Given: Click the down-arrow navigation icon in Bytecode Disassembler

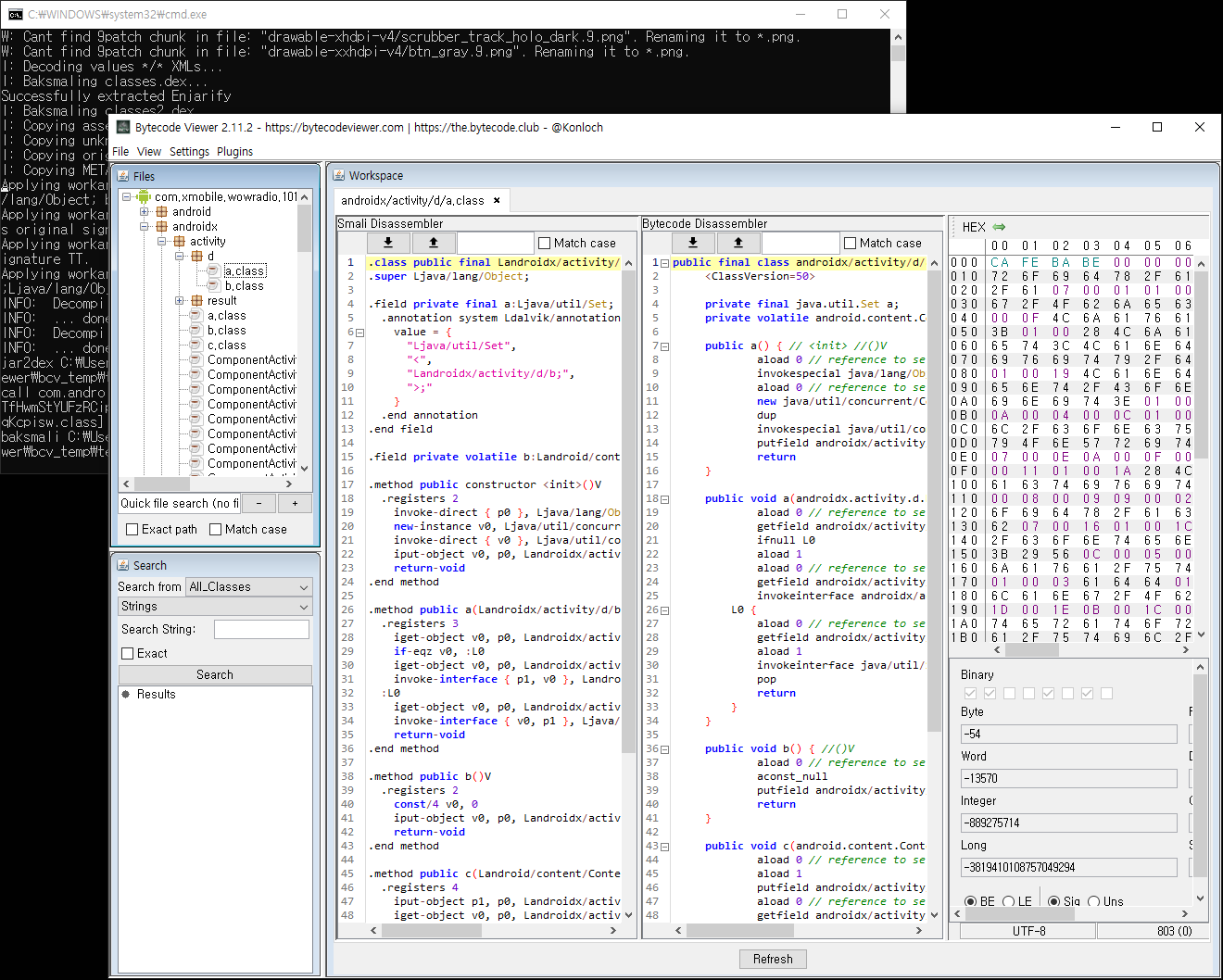Looking at the screenshot, I should point(693,243).
